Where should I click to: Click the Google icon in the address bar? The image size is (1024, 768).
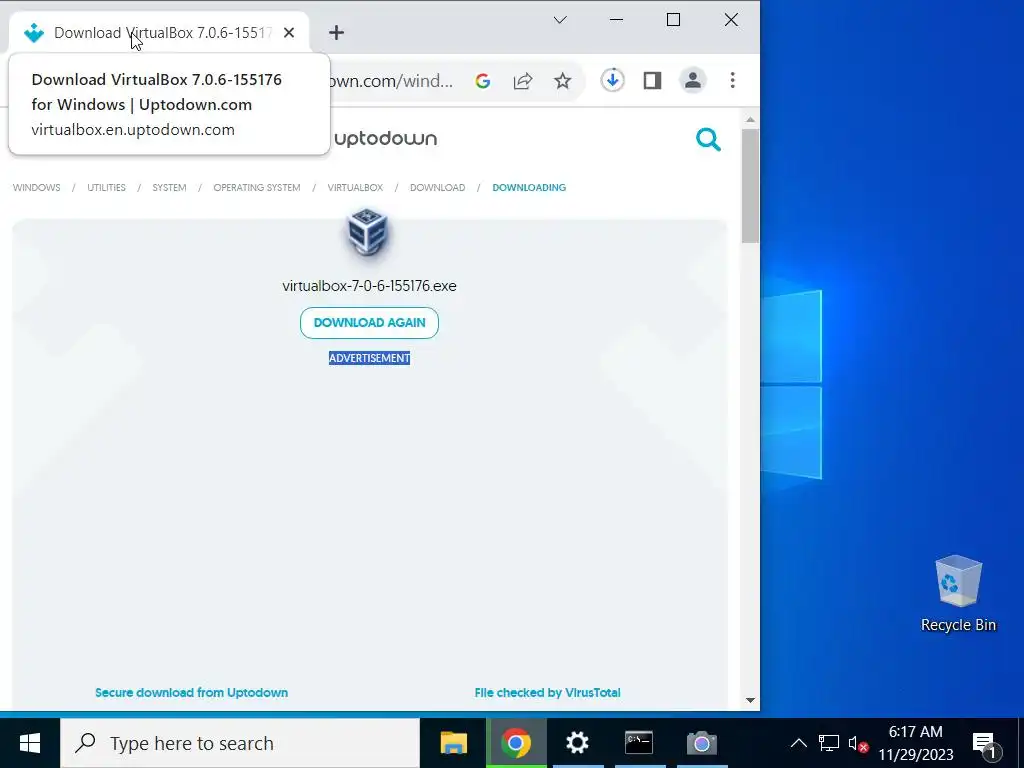pos(483,81)
